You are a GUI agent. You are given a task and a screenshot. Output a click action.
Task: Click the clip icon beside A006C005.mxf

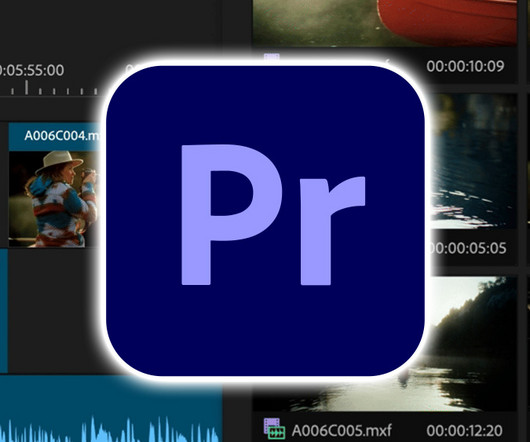tap(274, 428)
